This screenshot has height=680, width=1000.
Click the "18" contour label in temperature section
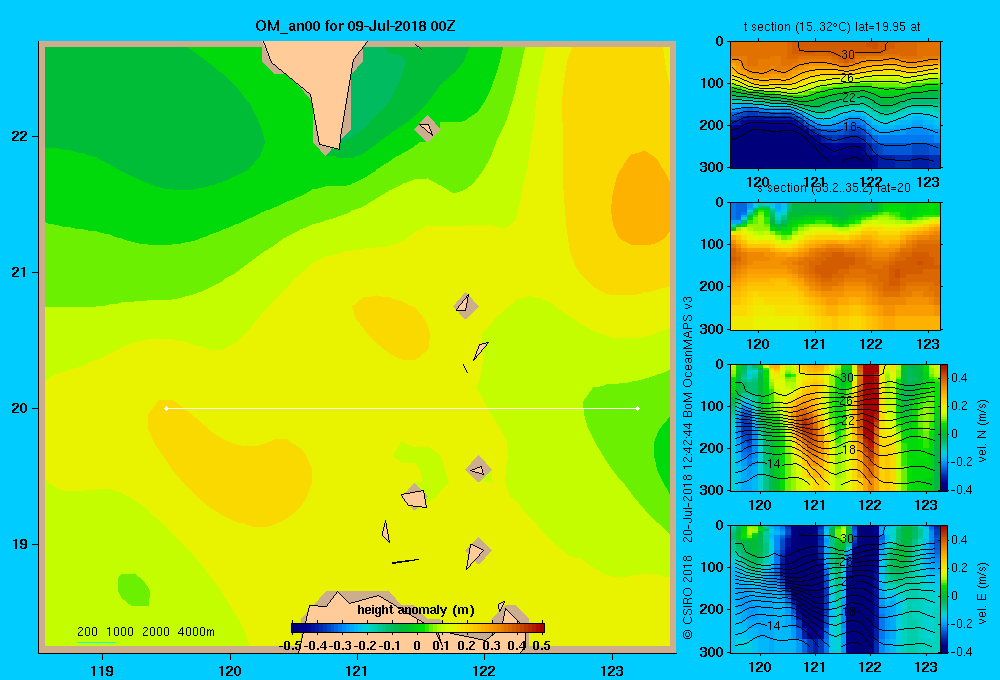[849, 126]
